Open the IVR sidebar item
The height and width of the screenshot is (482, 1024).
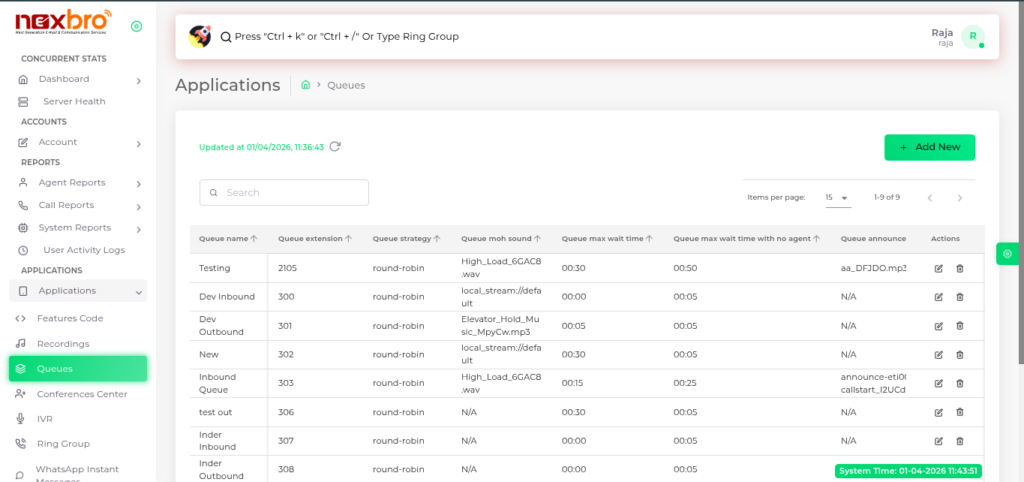45,419
